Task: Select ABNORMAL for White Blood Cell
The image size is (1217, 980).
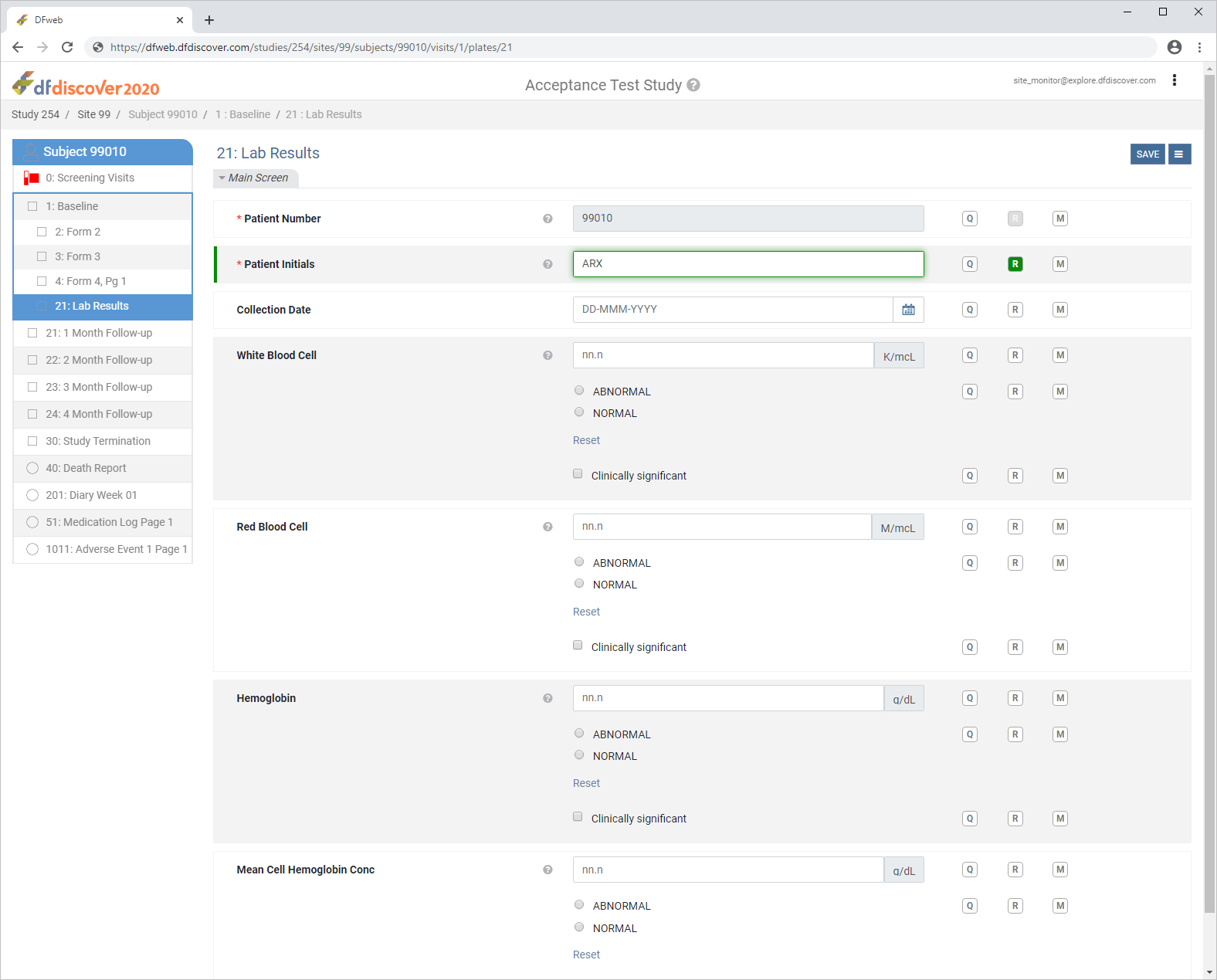Action: pyautogui.click(x=579, y=391)
